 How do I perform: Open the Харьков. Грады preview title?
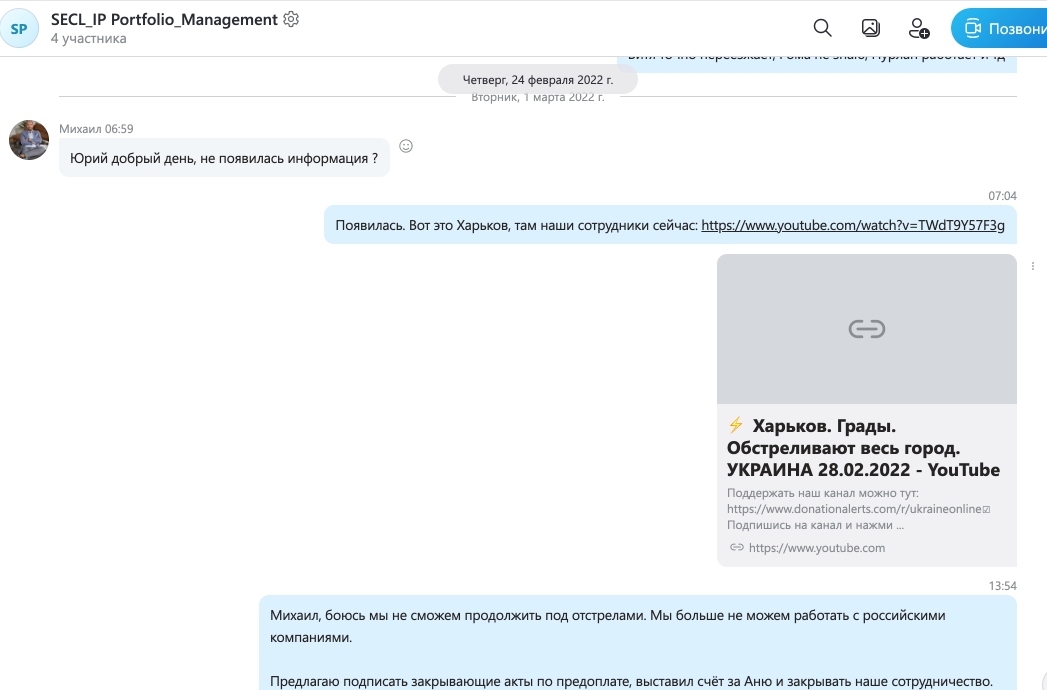(863, 448)
